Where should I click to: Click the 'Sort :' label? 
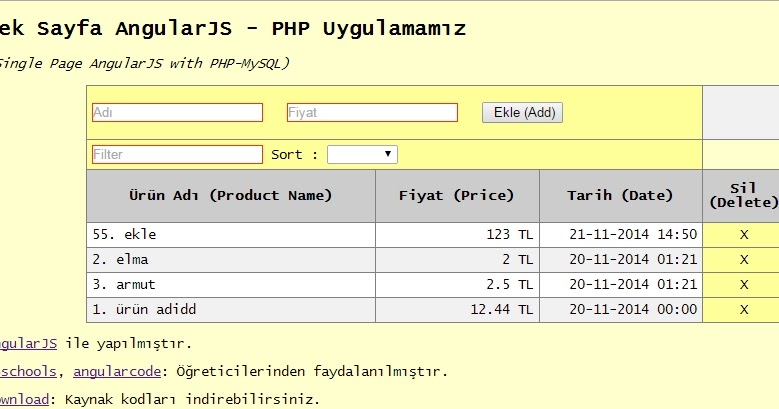tap(294, 155)
